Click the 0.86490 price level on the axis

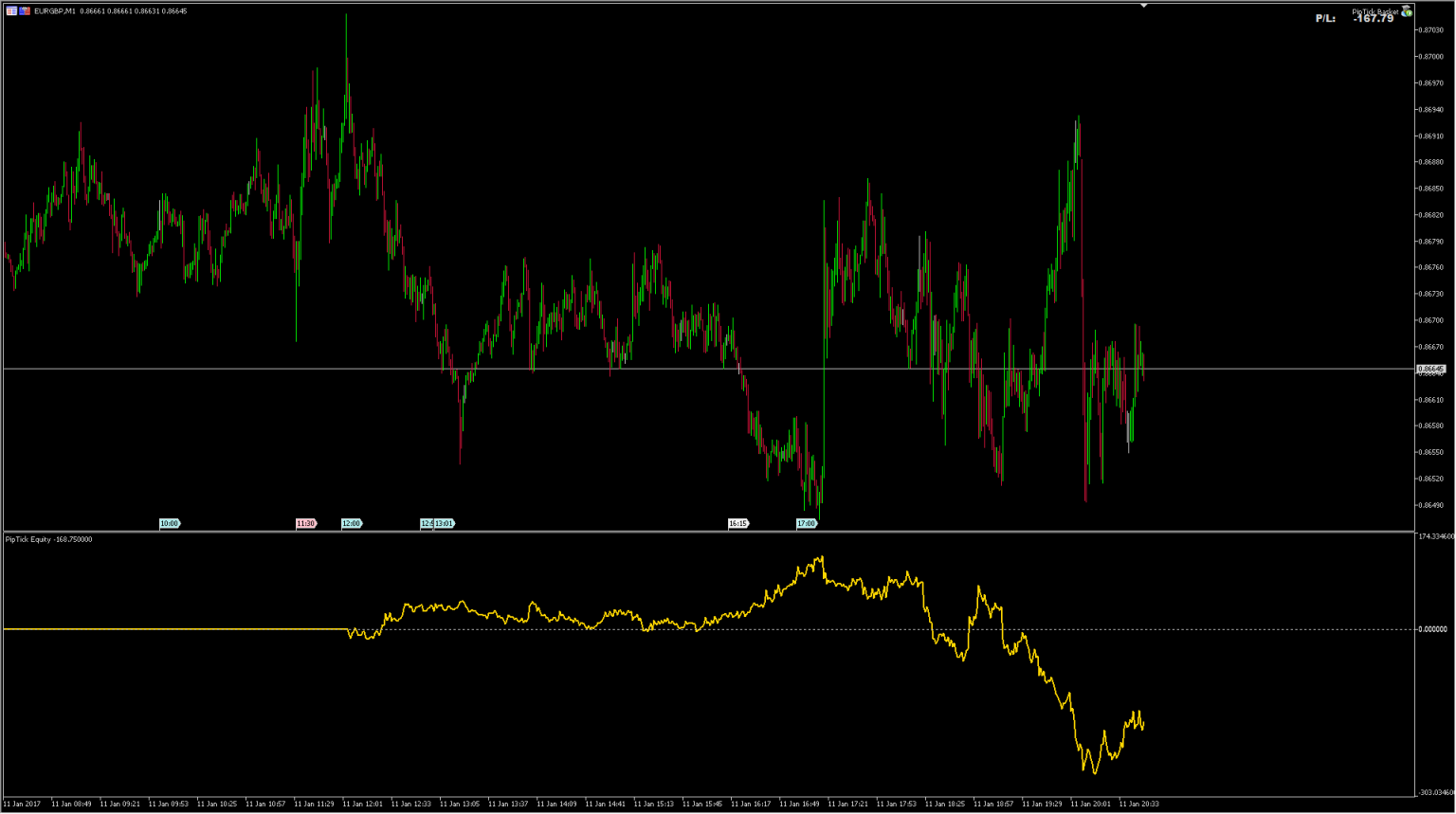(1431, 505)
